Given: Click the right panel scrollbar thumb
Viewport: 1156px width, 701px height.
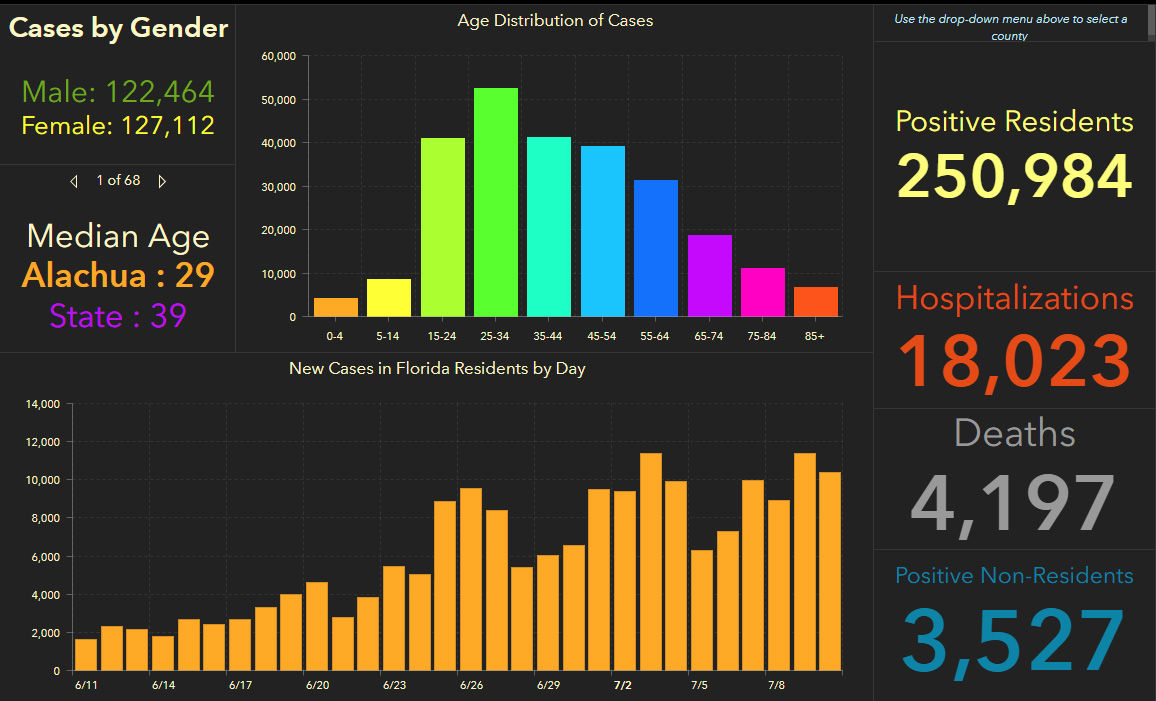Looking at the screenshot, I should tap(1151, 22).
